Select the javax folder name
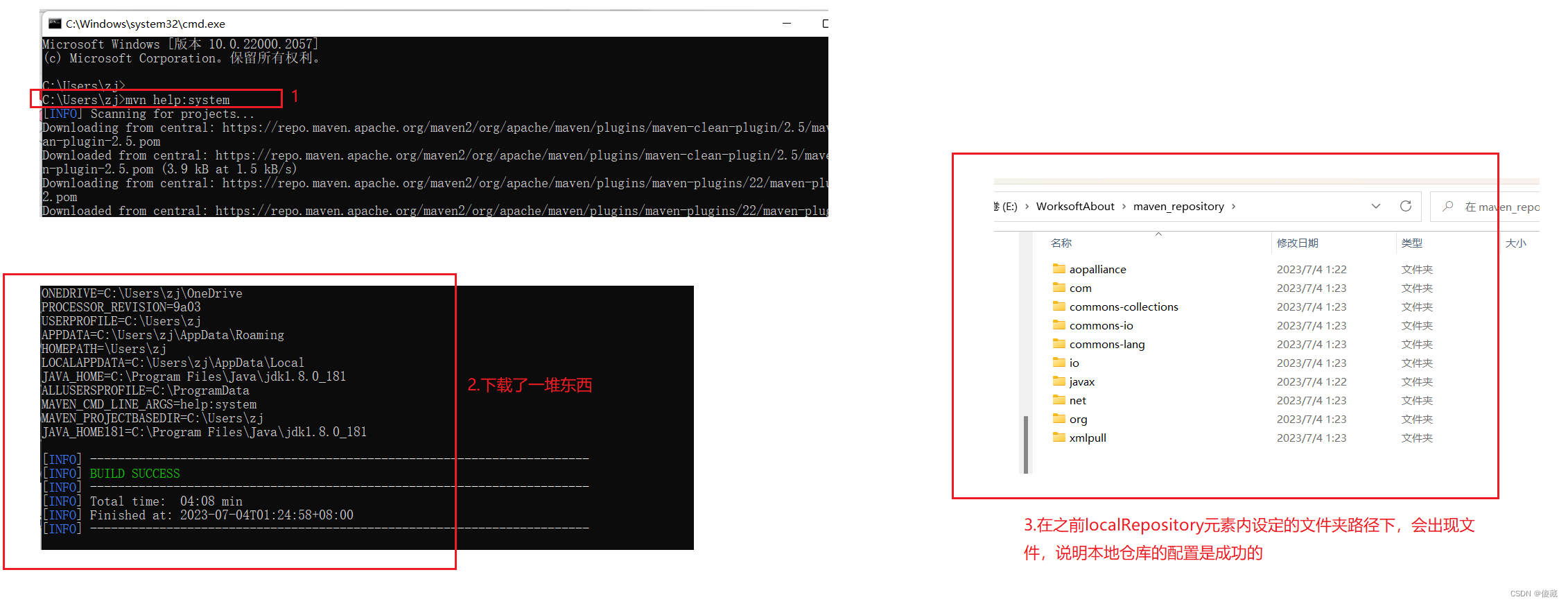 pyautogui.click(x=1082, y=381)
